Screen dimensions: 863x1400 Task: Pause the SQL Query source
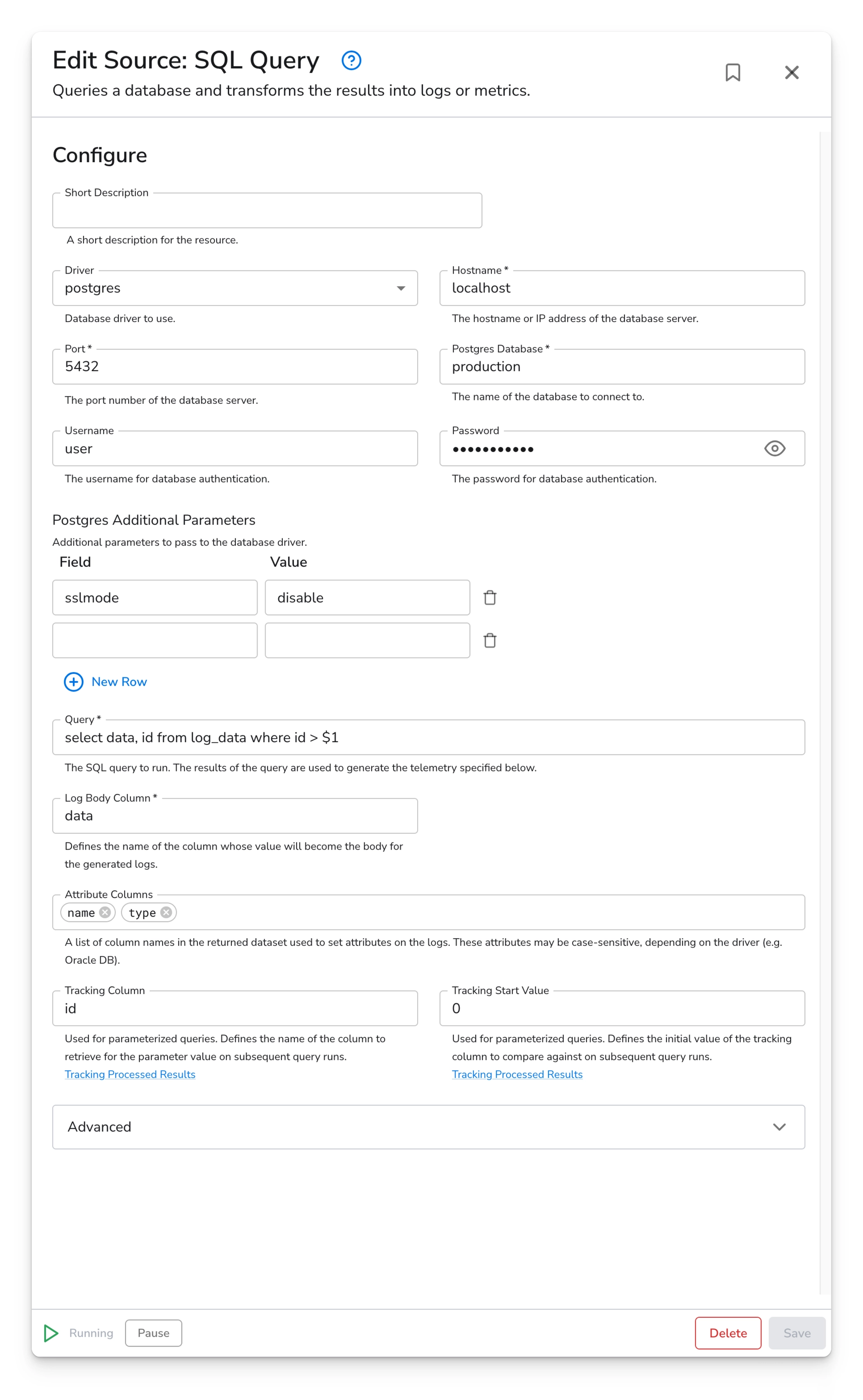coord(153,1333)
